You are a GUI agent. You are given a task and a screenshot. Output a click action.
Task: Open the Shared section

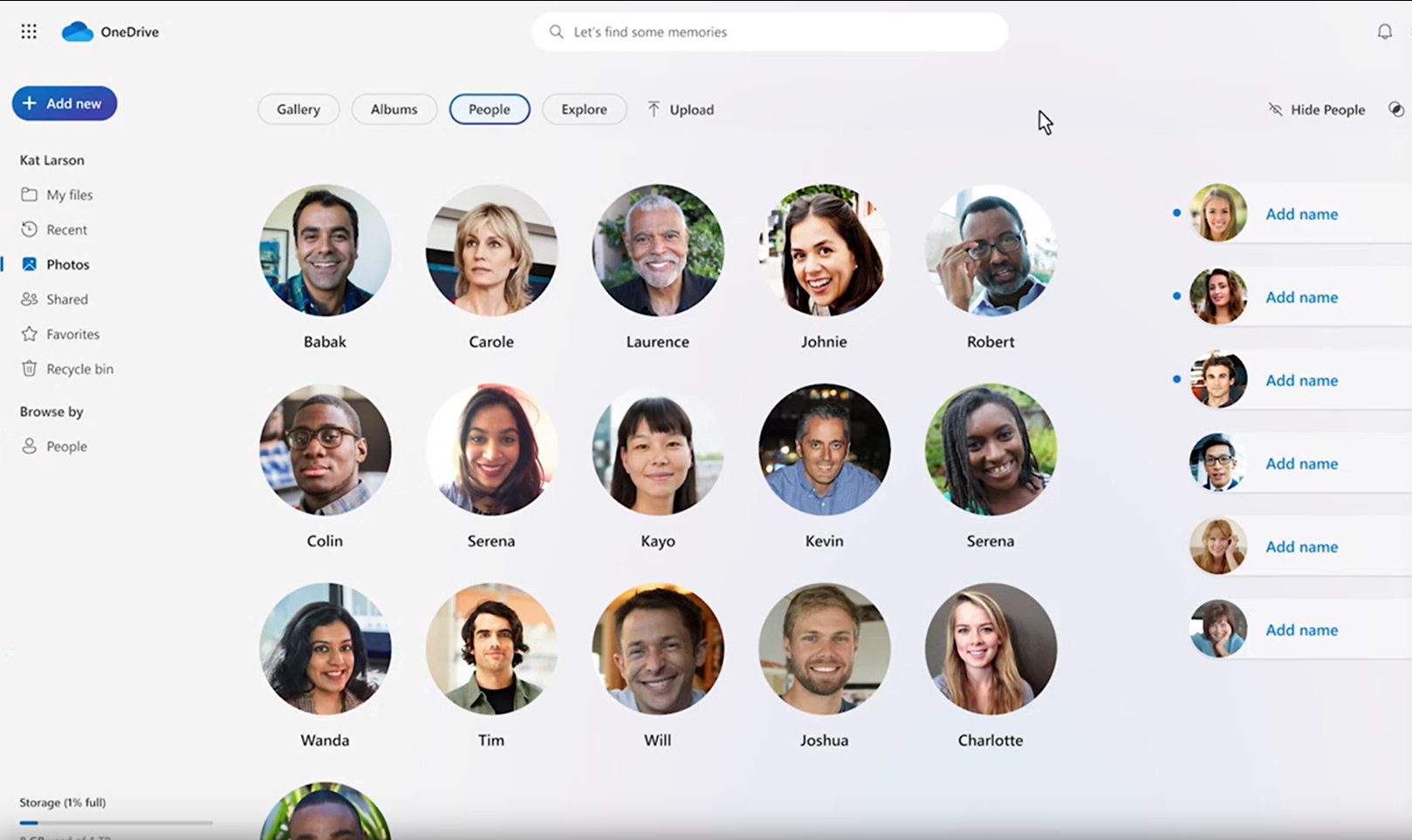pyautogui.click(x=54, y=299)
